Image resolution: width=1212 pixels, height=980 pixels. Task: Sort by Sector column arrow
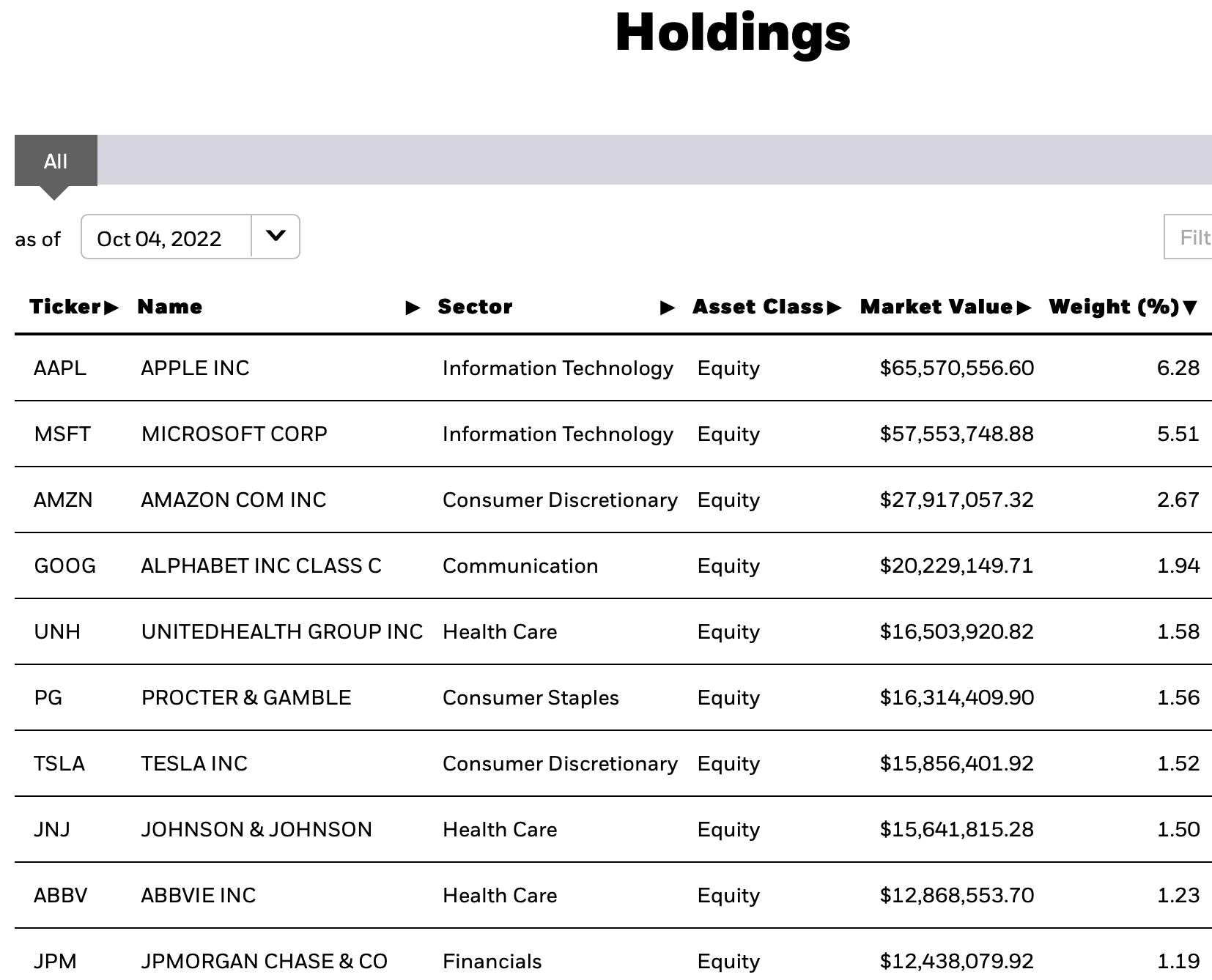[x=668, y=308]
